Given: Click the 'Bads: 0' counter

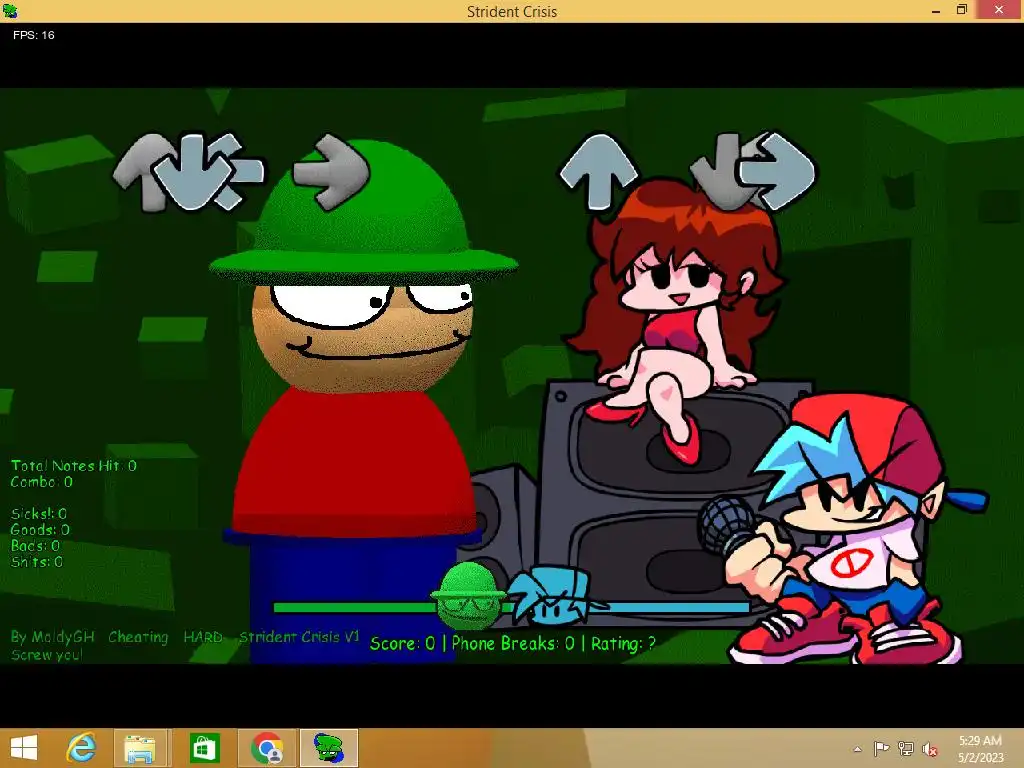Looking at the screenshot, I should (35, 545).
